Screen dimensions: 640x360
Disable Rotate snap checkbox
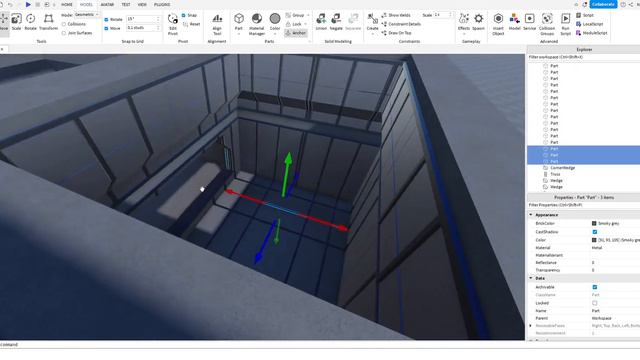pos(107,19)
